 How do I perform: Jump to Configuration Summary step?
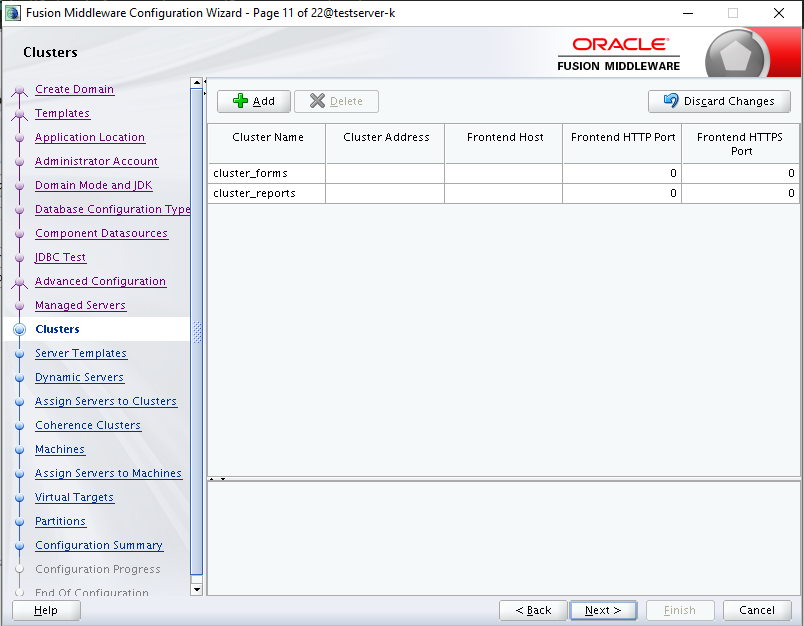tap(99, 546)
